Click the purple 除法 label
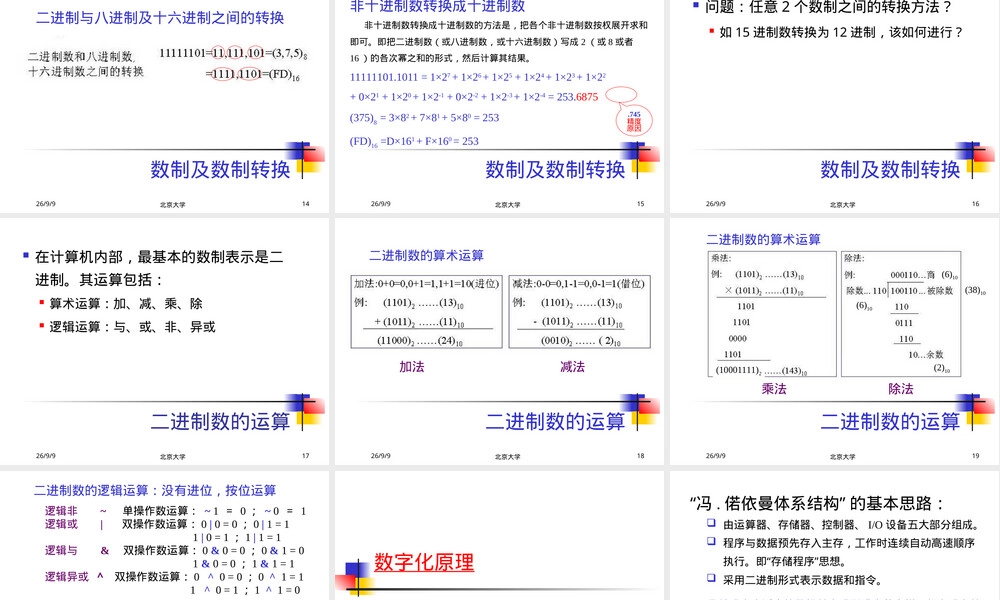Viewport: 1000px width, 600px height. [x=901, y=389]
